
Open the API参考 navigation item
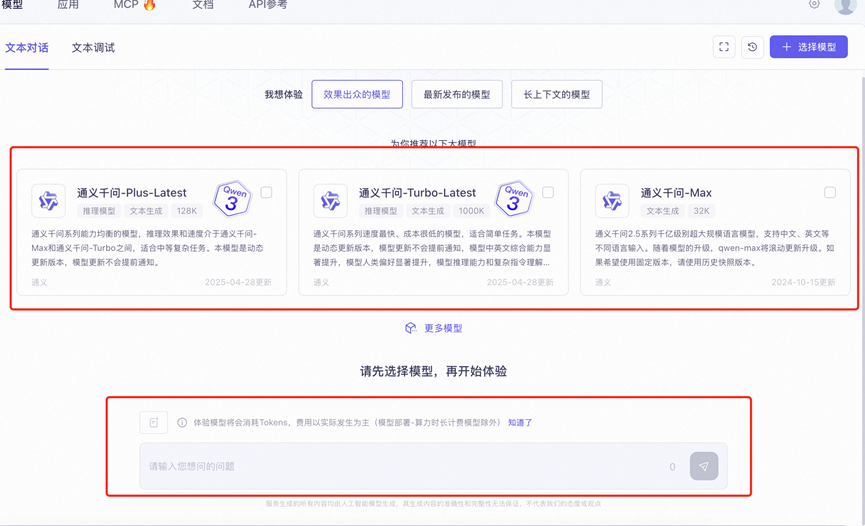tap(268, 4)
